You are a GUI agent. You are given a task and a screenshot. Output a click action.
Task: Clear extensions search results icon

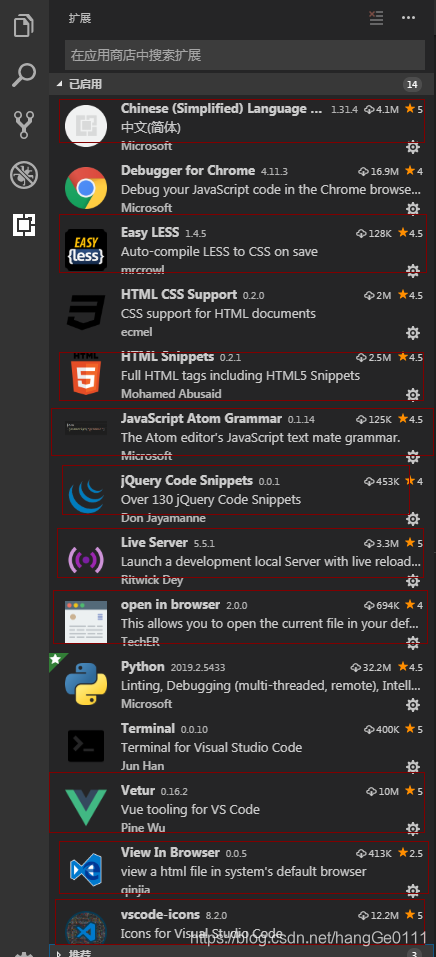click(x=377, y=18)
